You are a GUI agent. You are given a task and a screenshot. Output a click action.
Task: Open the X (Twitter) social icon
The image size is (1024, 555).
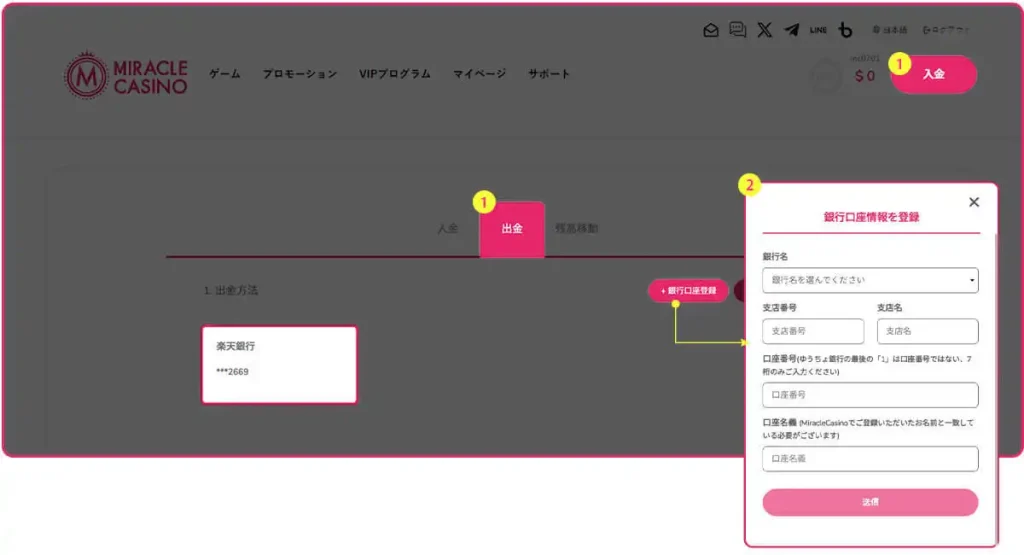(764, 30)
